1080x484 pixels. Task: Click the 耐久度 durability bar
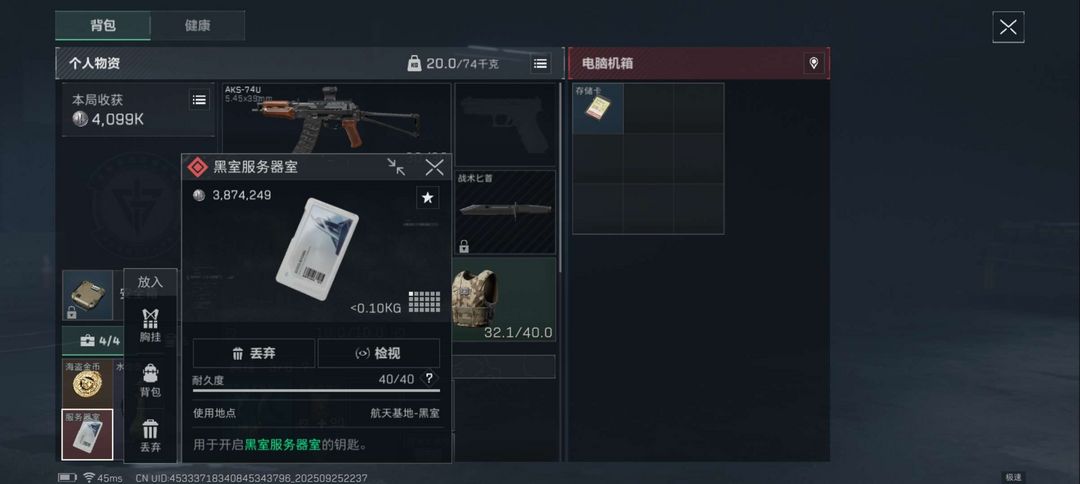[316, 390]
